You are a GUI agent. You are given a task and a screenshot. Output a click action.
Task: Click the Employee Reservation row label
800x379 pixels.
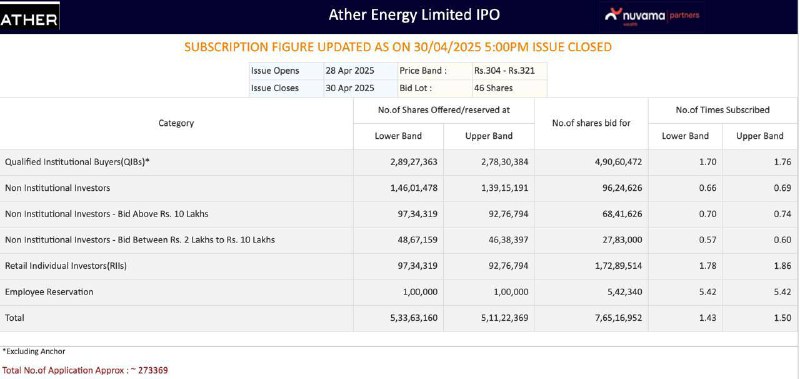(49, 292)
